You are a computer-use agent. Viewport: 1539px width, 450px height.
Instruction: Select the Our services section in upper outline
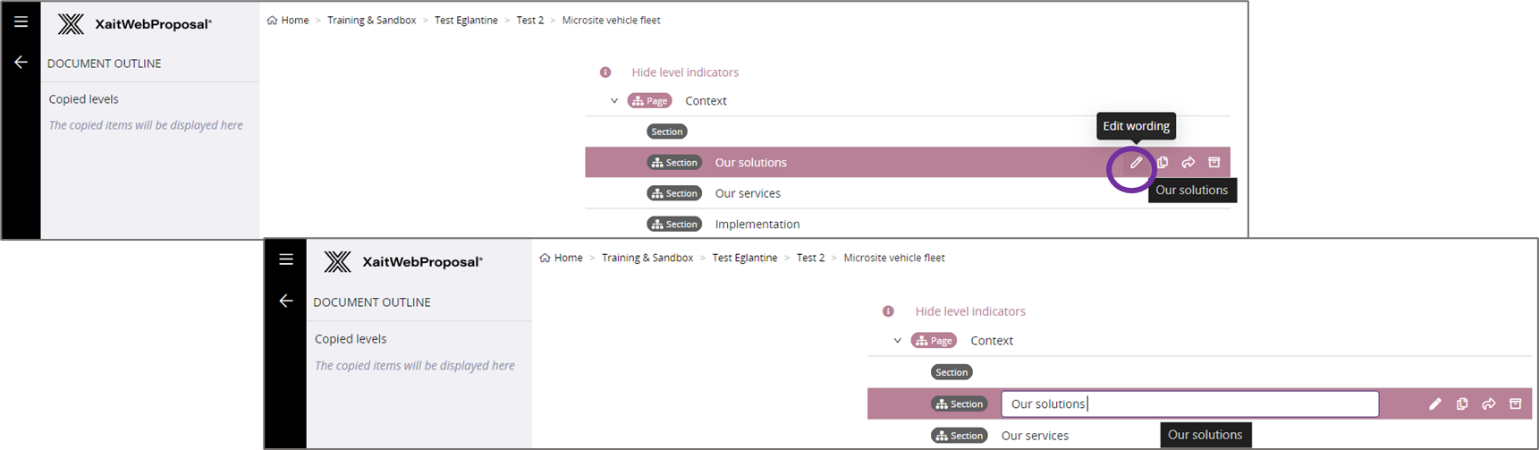click(747, 193)
